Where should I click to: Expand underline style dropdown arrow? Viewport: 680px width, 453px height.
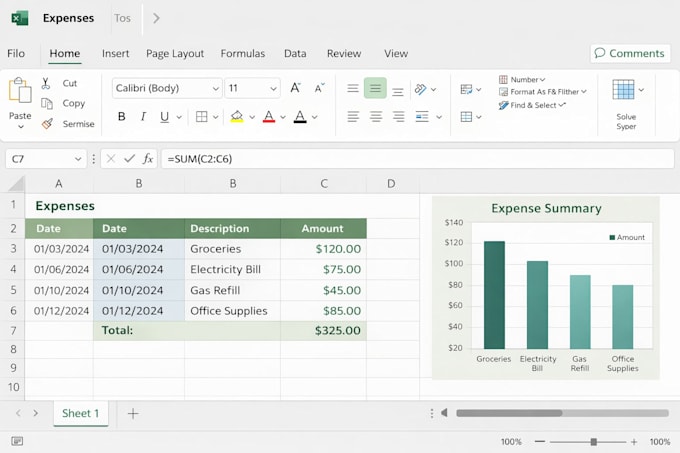[x=179, y=117]
